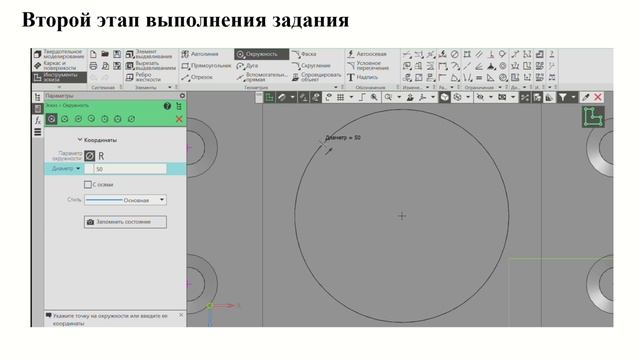The image size is (640, 360).
Task: Click the Запомнить состояние button
Action: point(125,222)
